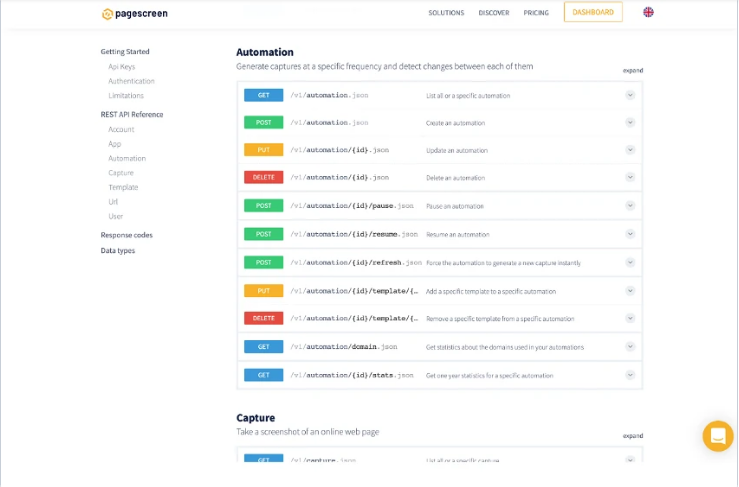This screenshot has width=739, height=487.
Task: Expand the Delete an automation chevron
Action: 630,177
